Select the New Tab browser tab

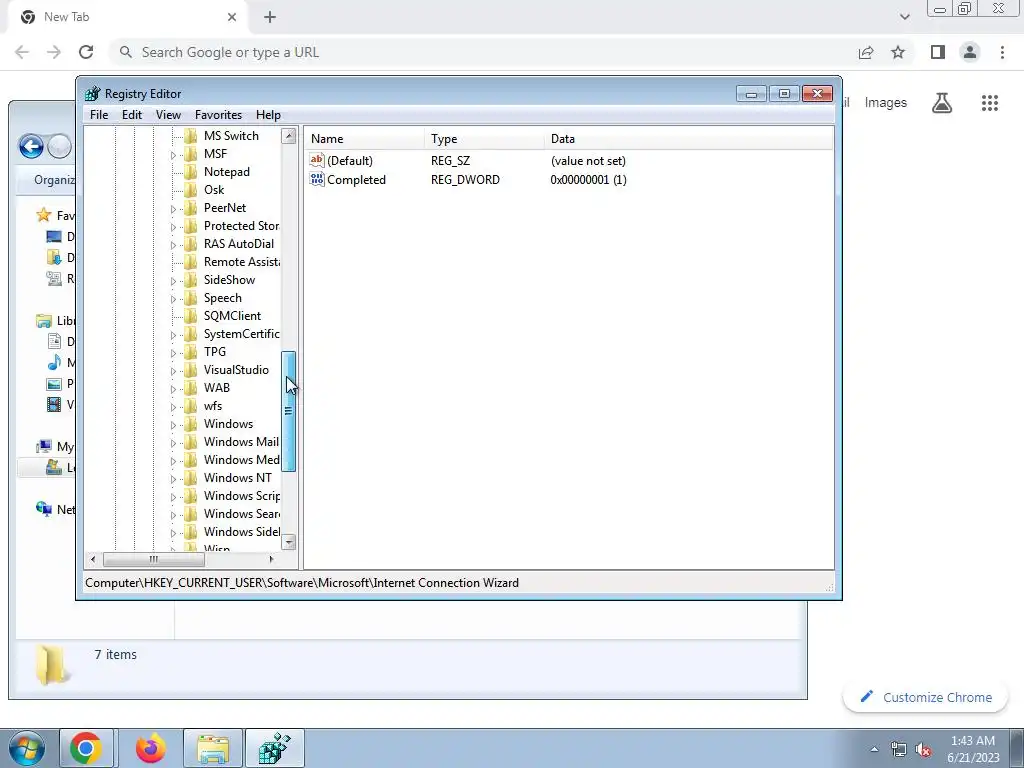(127, 17)
